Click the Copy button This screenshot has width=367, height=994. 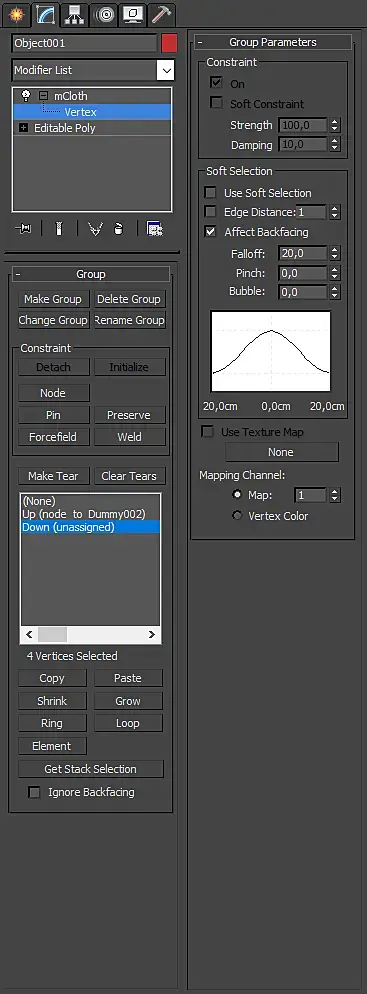(52, 678)
